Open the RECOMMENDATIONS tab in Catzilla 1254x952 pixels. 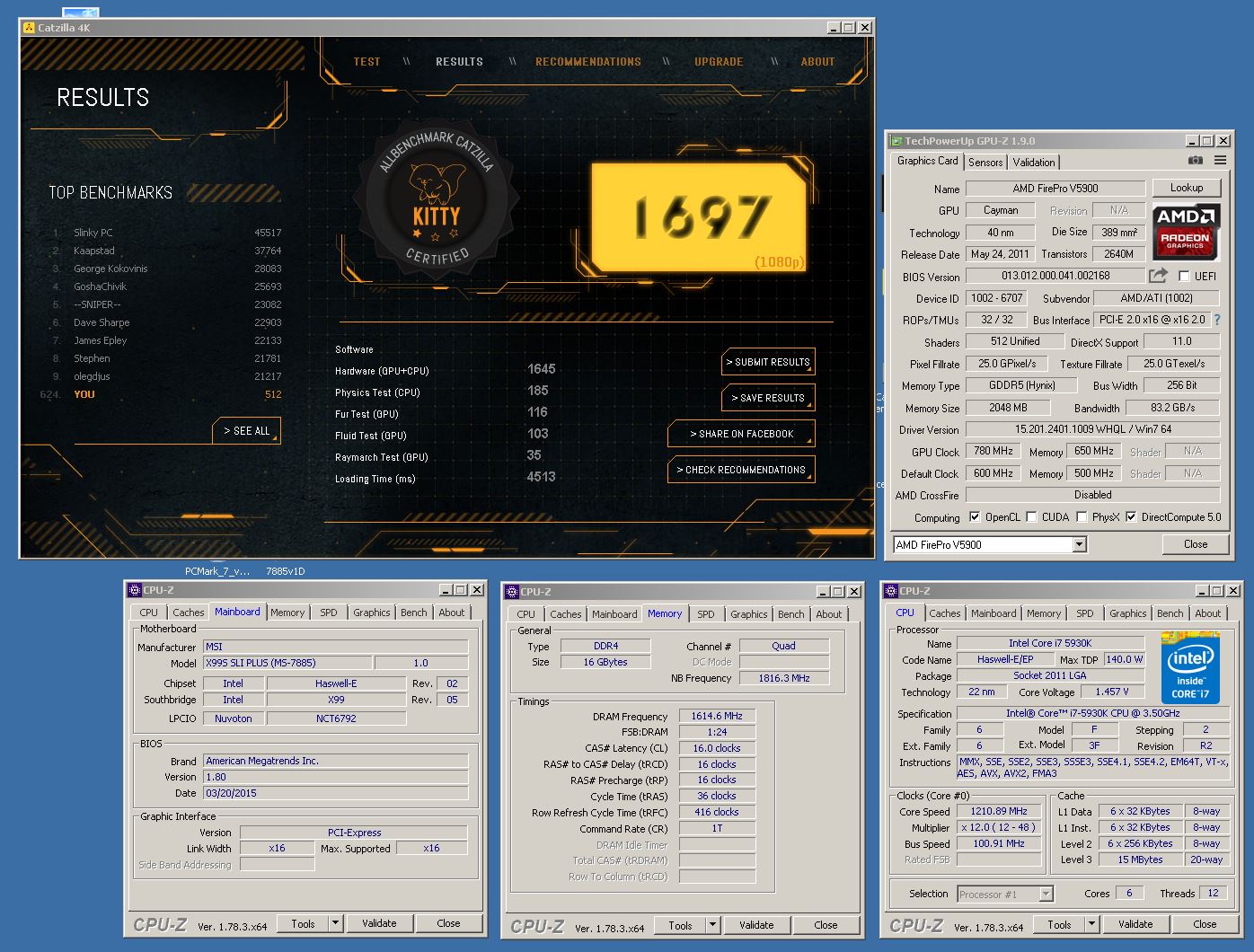pos(588,62)
